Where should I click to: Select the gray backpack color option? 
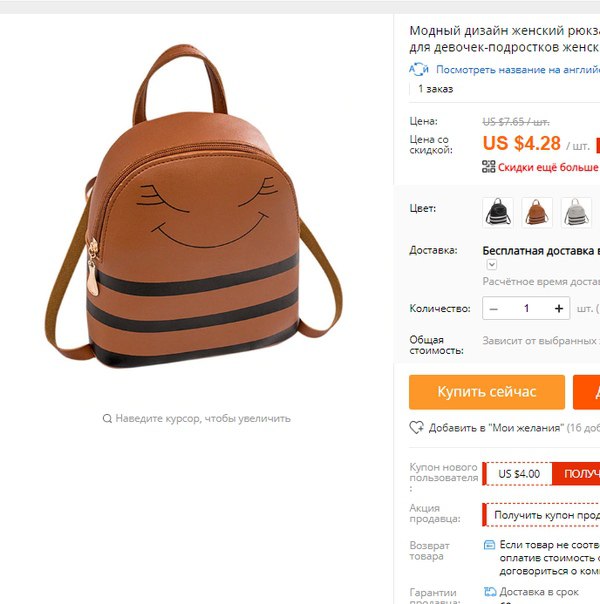coord(576,212)
